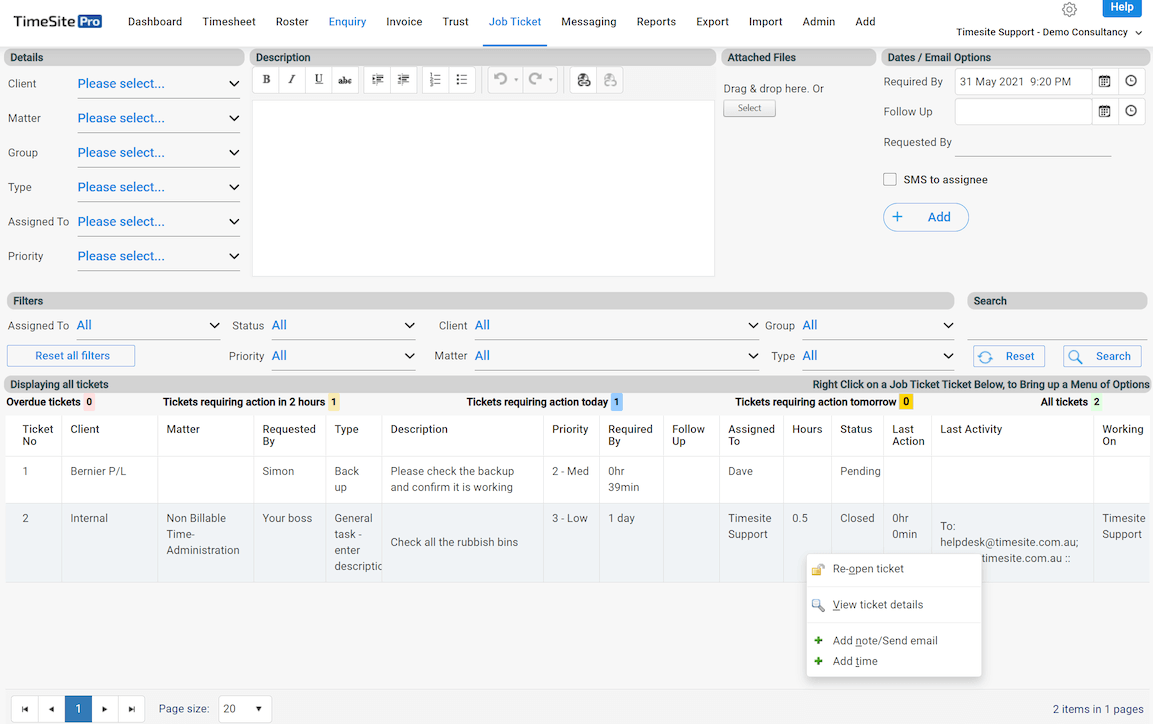Open the Type dropdown in Details

(158, 187)
